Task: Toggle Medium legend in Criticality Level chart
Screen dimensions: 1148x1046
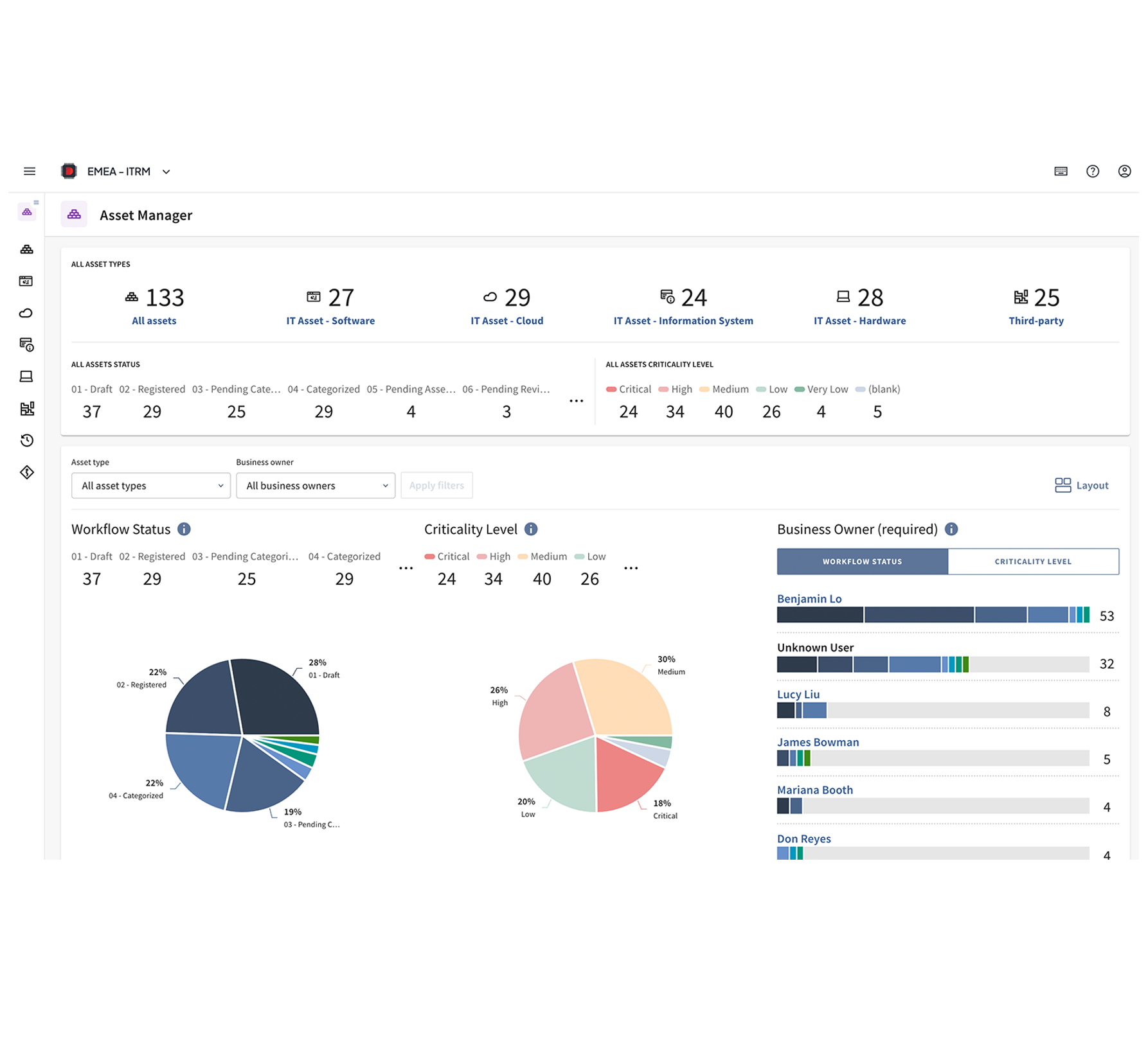Action: 542,556
